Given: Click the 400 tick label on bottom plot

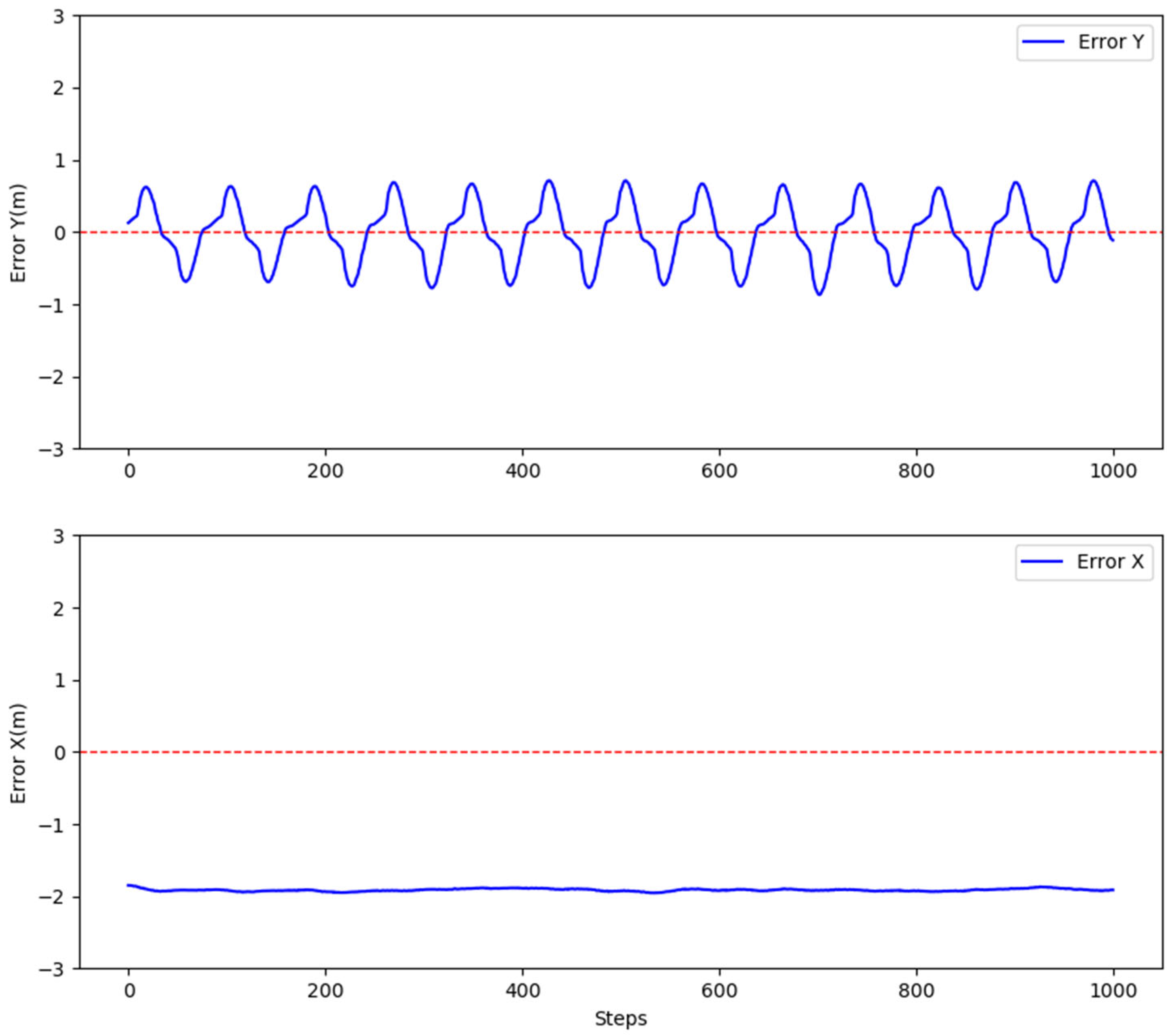Looking at the screenshot, I should click(523, 991).
